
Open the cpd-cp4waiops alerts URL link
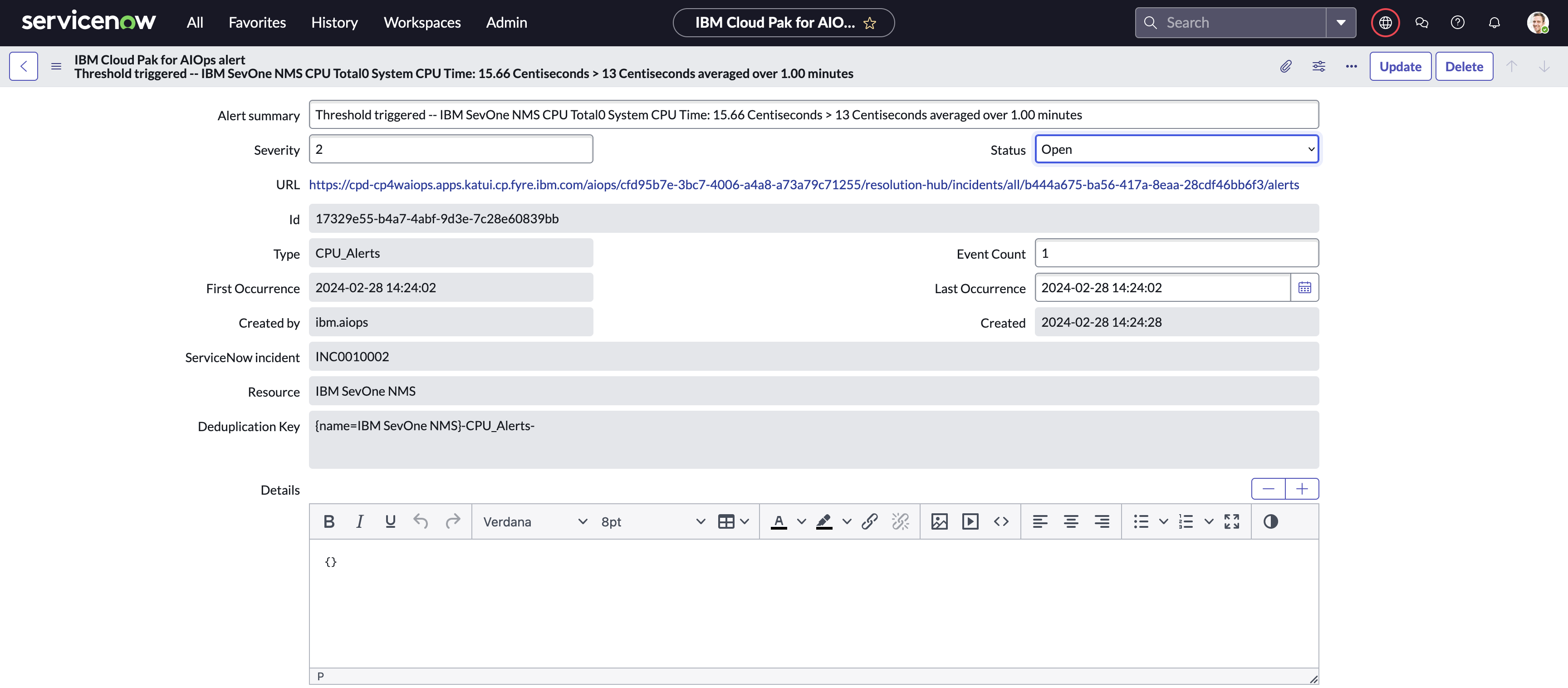point(804,185)
